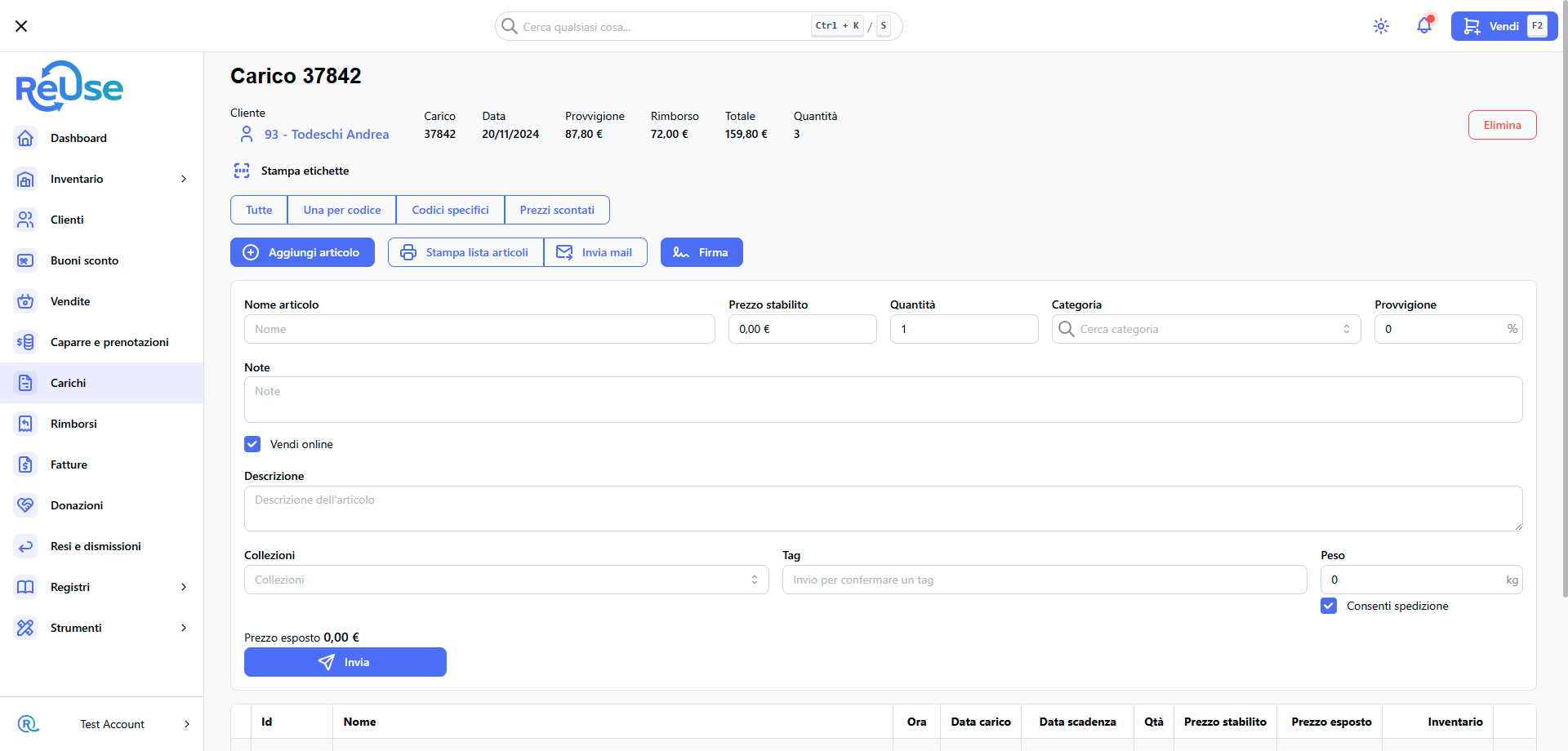This screenshot has height=751, width=1568.
Task: Select the Prezzi scontati label option
Action: click(557, 210)
